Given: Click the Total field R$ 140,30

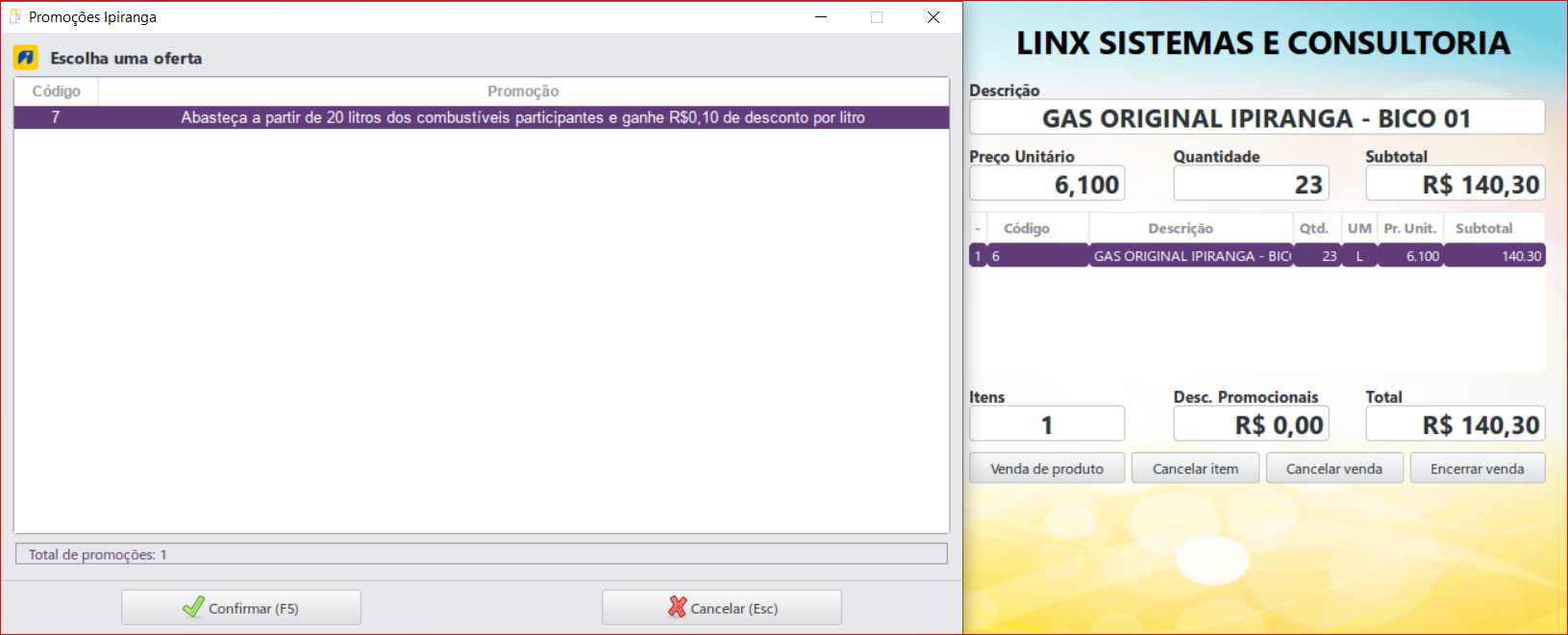Looking at the screenshot, I should click(x=1456, y=424).
